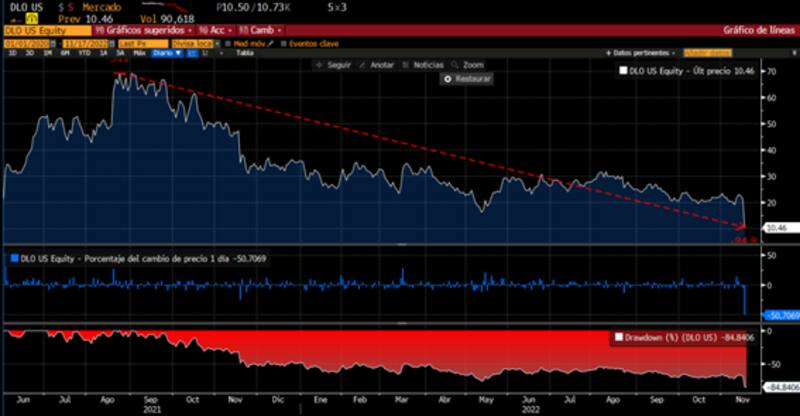800x416 pixels.
Task: Click the yellow alert bell icon
Action: click(31, 18)
